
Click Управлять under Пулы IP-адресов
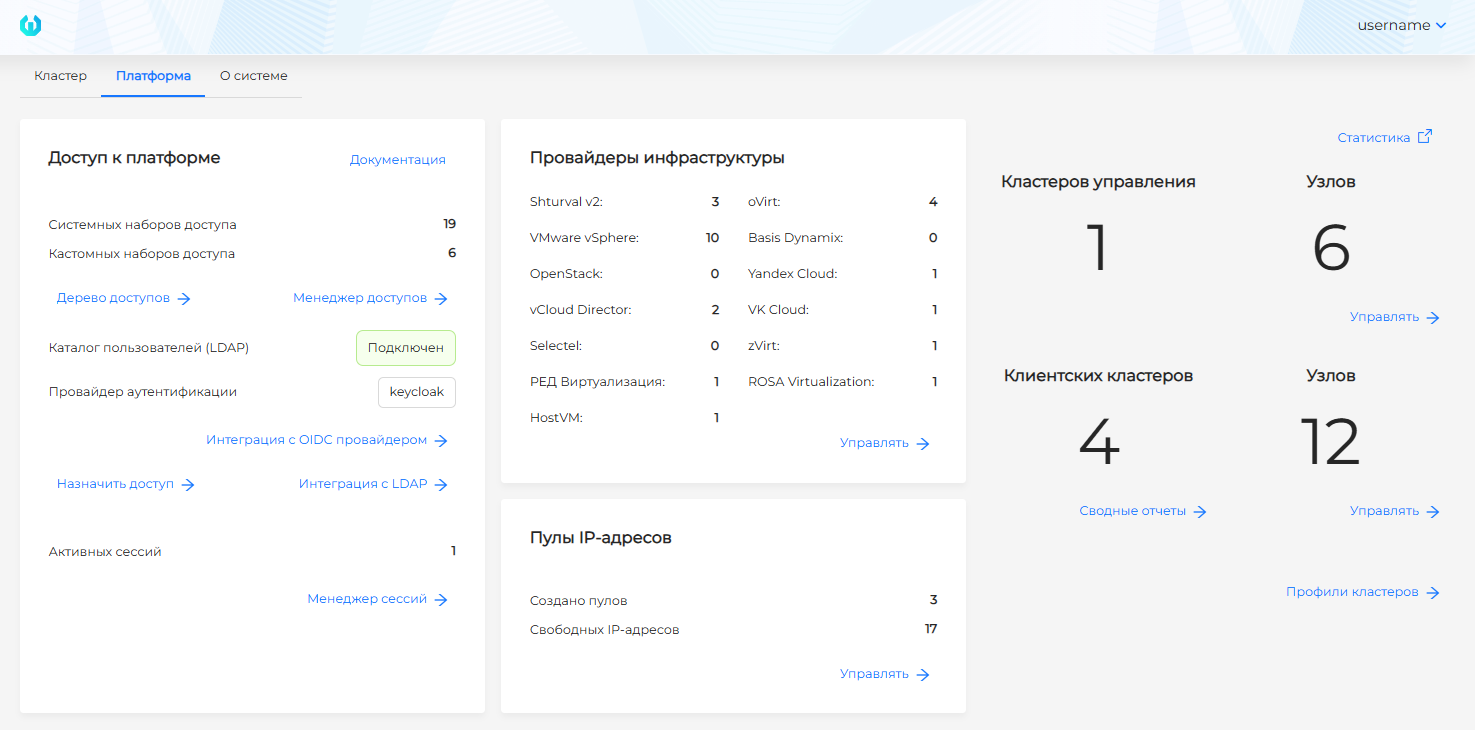click(874, 674)
